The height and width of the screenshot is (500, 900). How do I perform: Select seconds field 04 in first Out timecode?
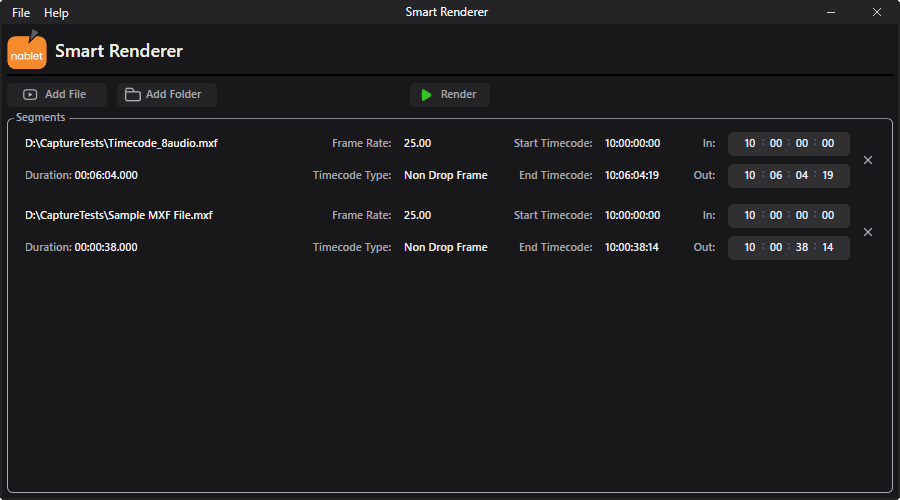(802, 175)
